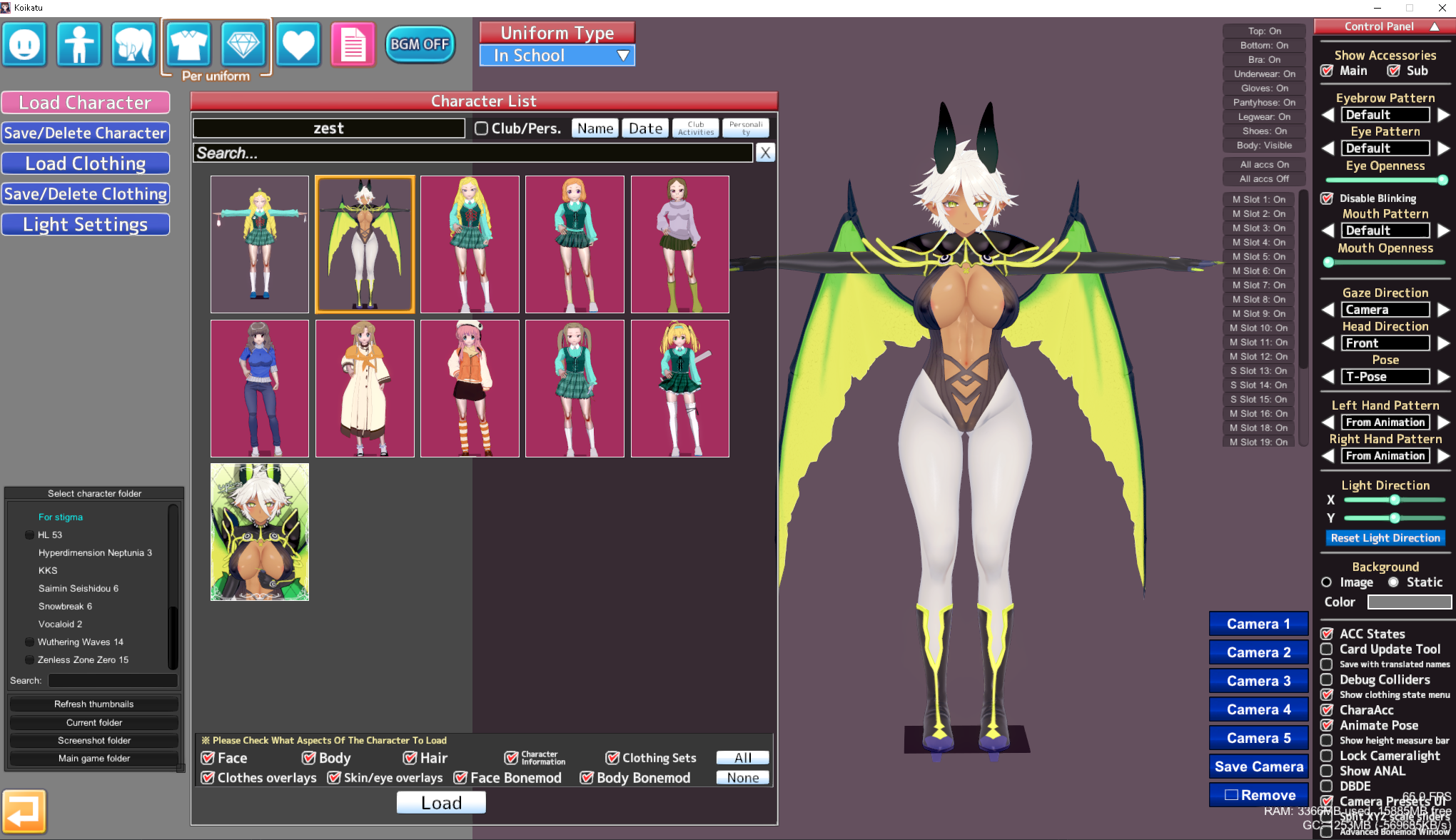Clear search with the X button
The height and width of the screenshot is (840, 1456).
coord(765,153)
